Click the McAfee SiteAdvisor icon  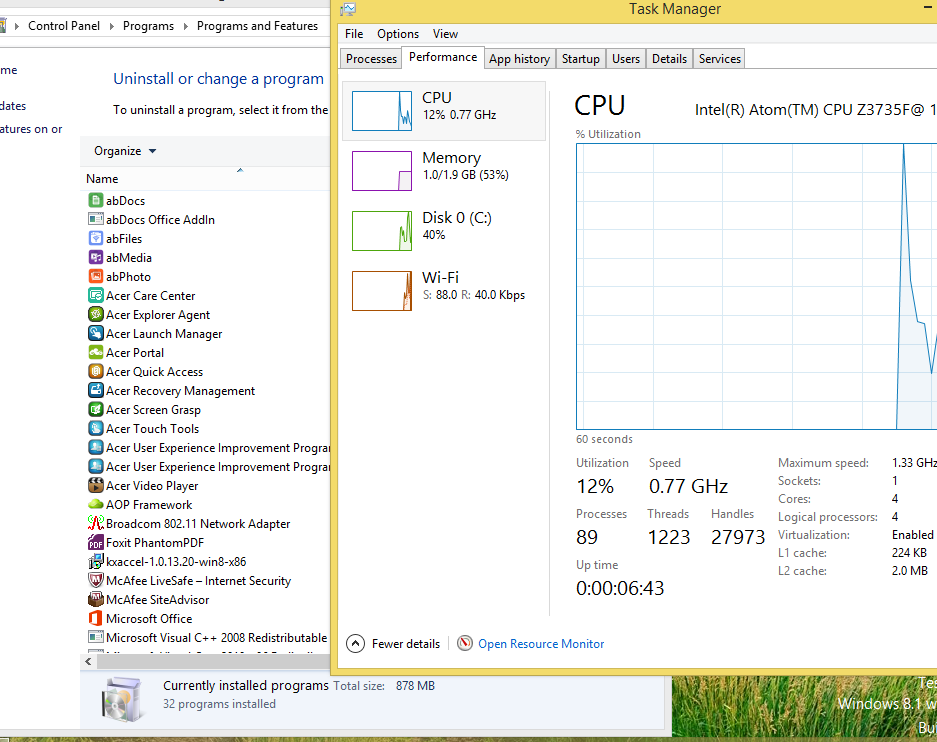[96, 599]
